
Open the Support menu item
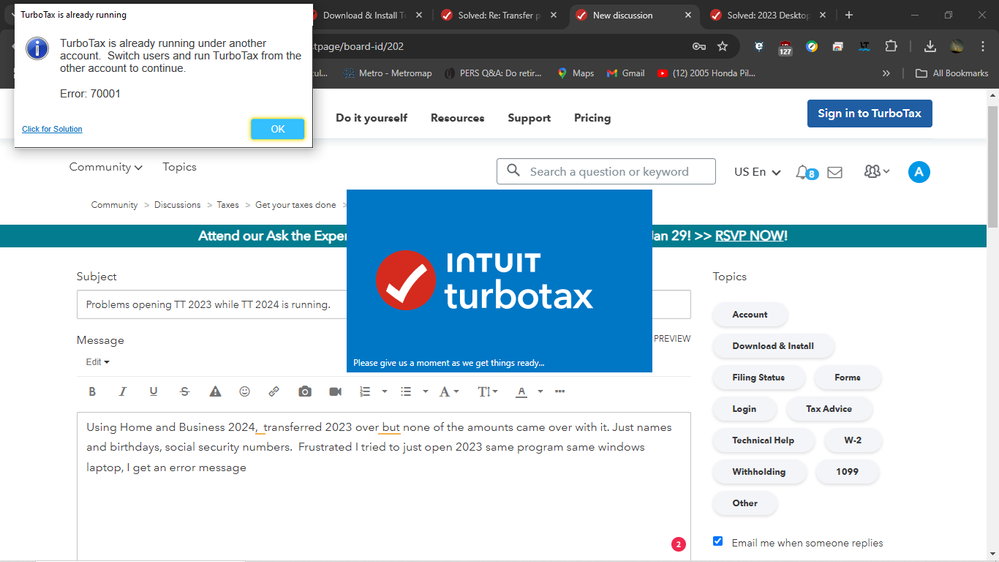[529, 118]
